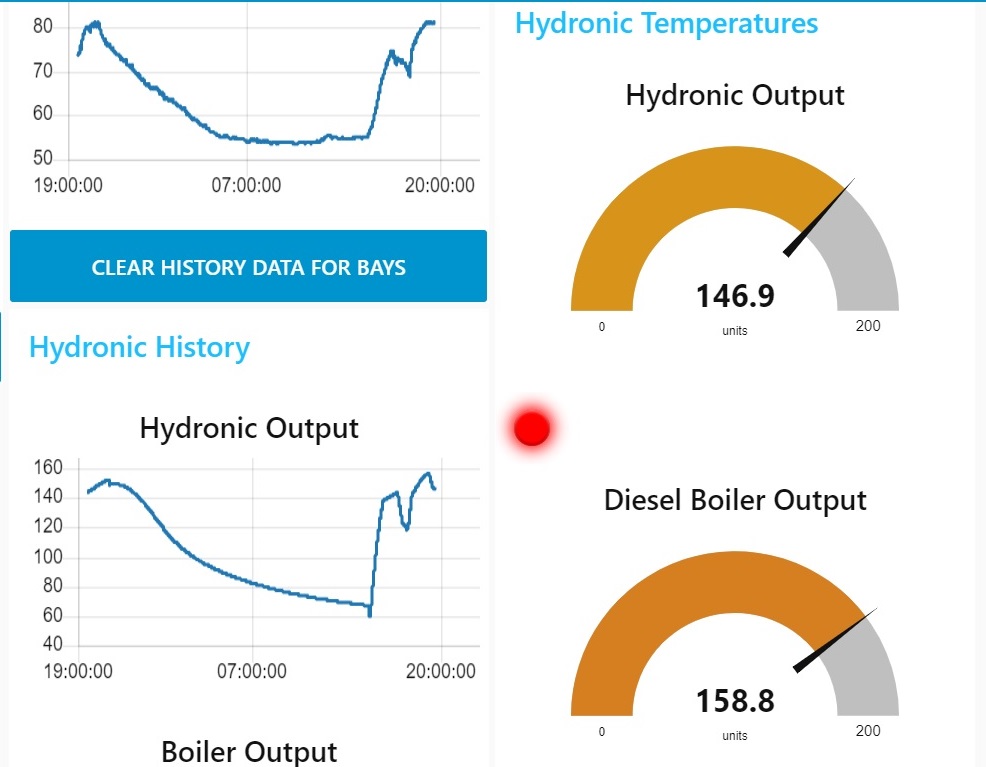The width and height of the screenshot is (986, 767).
Task: Click the bay temperature history line chart
Action: (257, 101)
